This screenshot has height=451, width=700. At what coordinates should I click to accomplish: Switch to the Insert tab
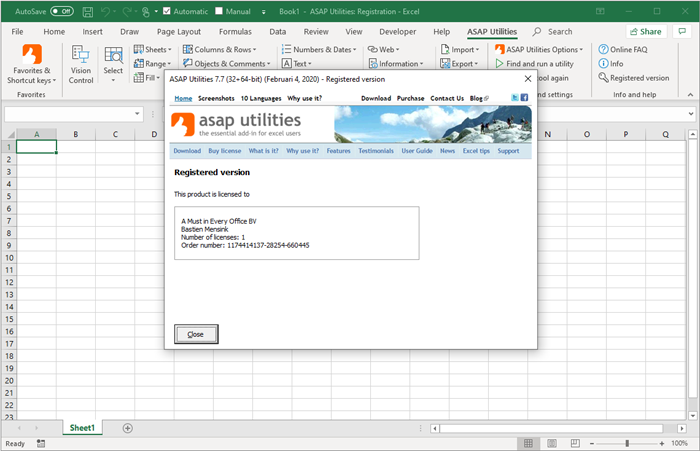click(92, 32)
